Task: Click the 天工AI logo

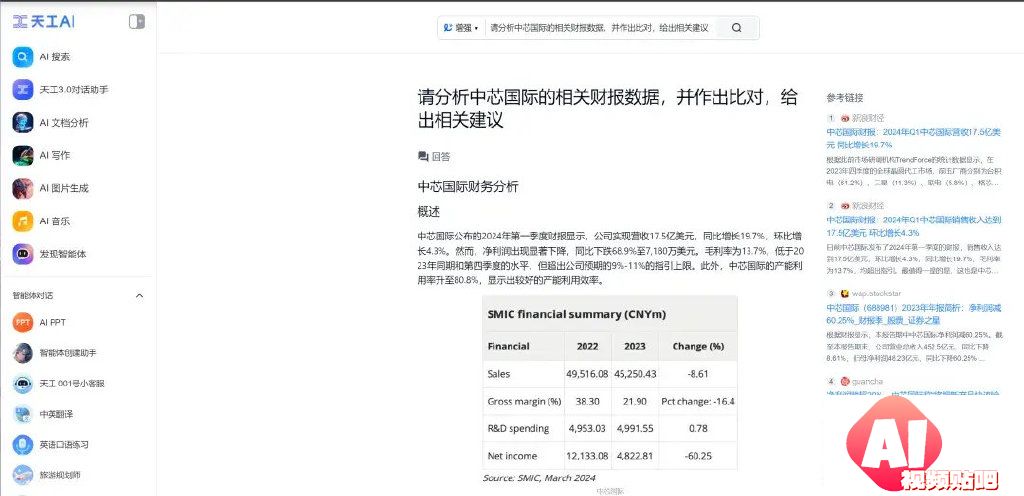Action: tap(44, 22)
